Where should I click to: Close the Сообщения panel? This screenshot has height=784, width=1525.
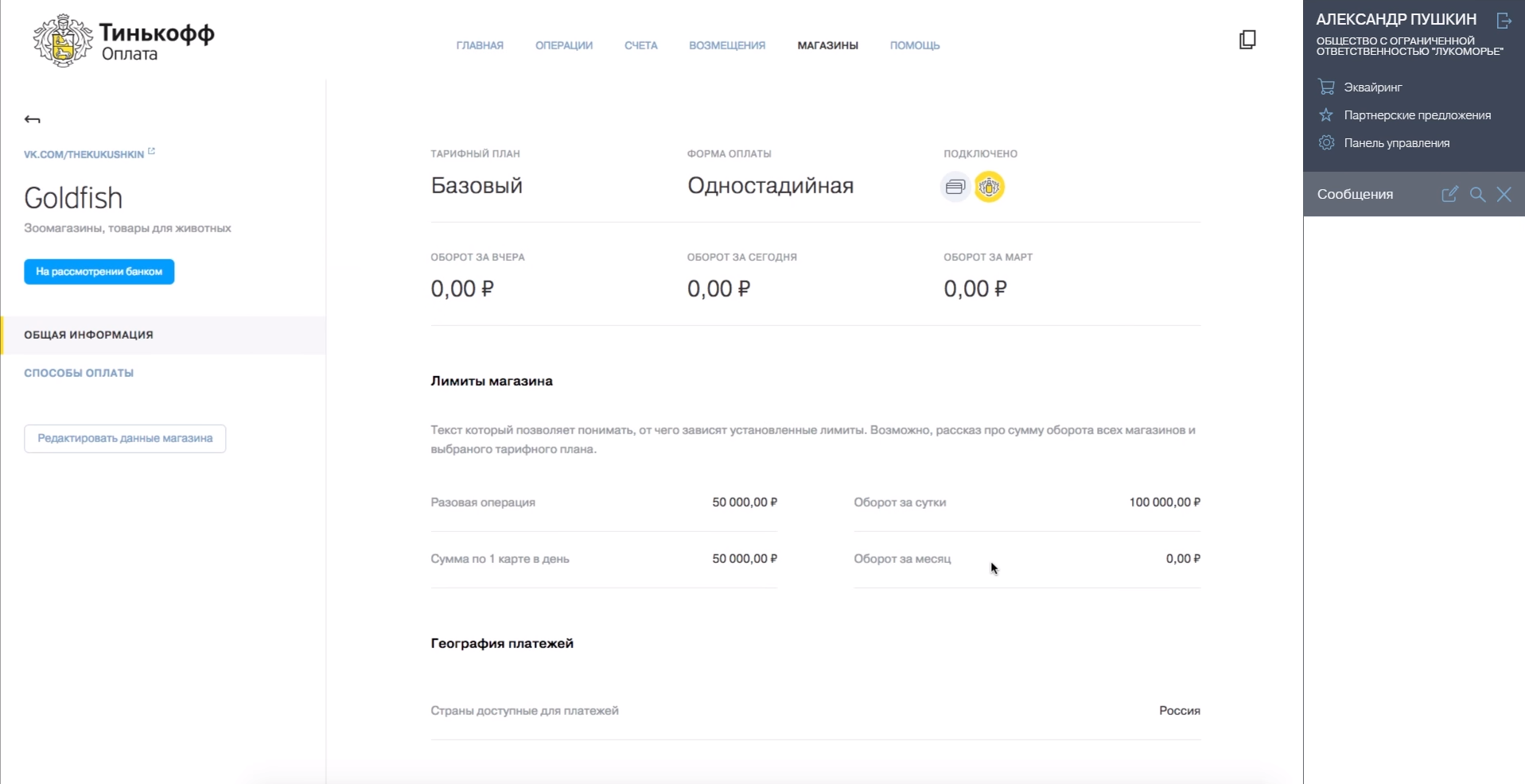pyautogui.click(x=1504, y=195)
